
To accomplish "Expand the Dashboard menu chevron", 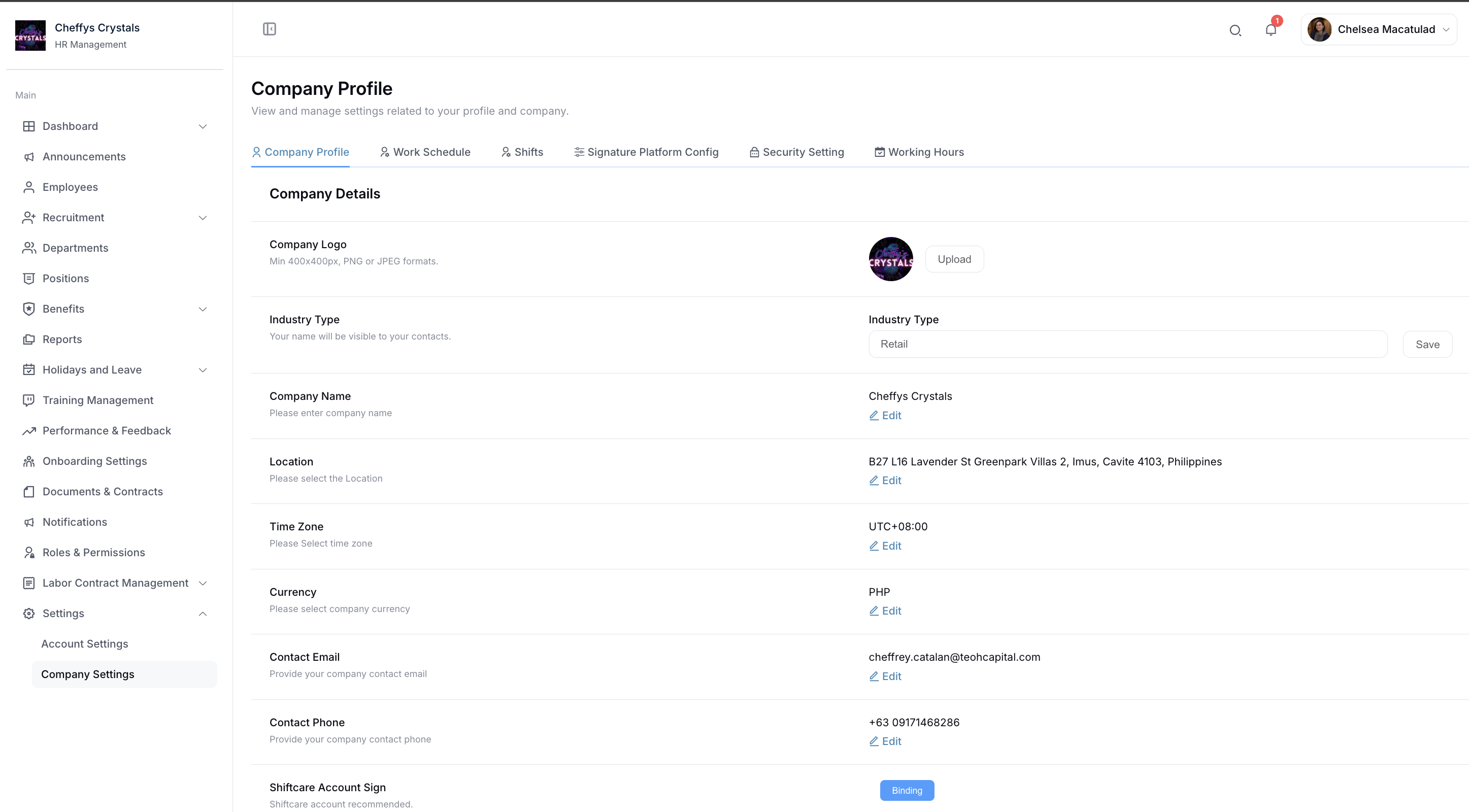I will (203, 126).
